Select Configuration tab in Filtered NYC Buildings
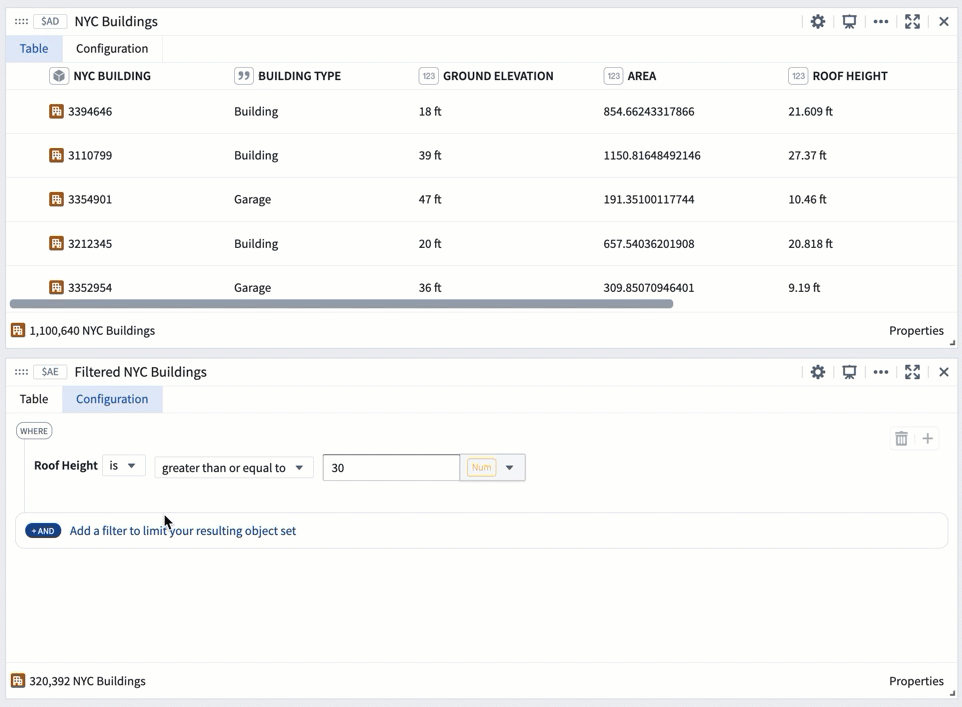Screen dimensions: 962x707 (112, 399)
